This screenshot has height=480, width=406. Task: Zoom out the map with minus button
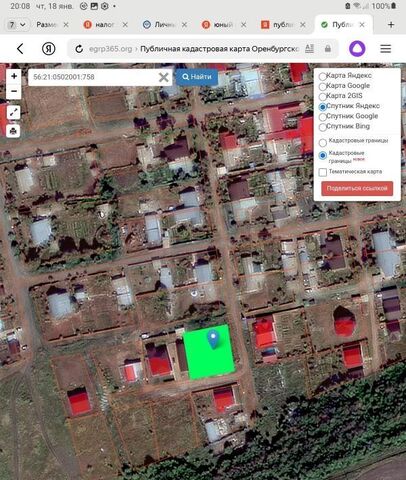(x=14, y=91)
